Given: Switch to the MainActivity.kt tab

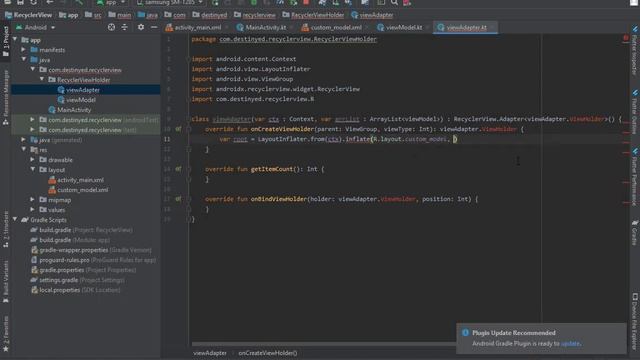Looking at the screenshot, I should tap(263, 27).
